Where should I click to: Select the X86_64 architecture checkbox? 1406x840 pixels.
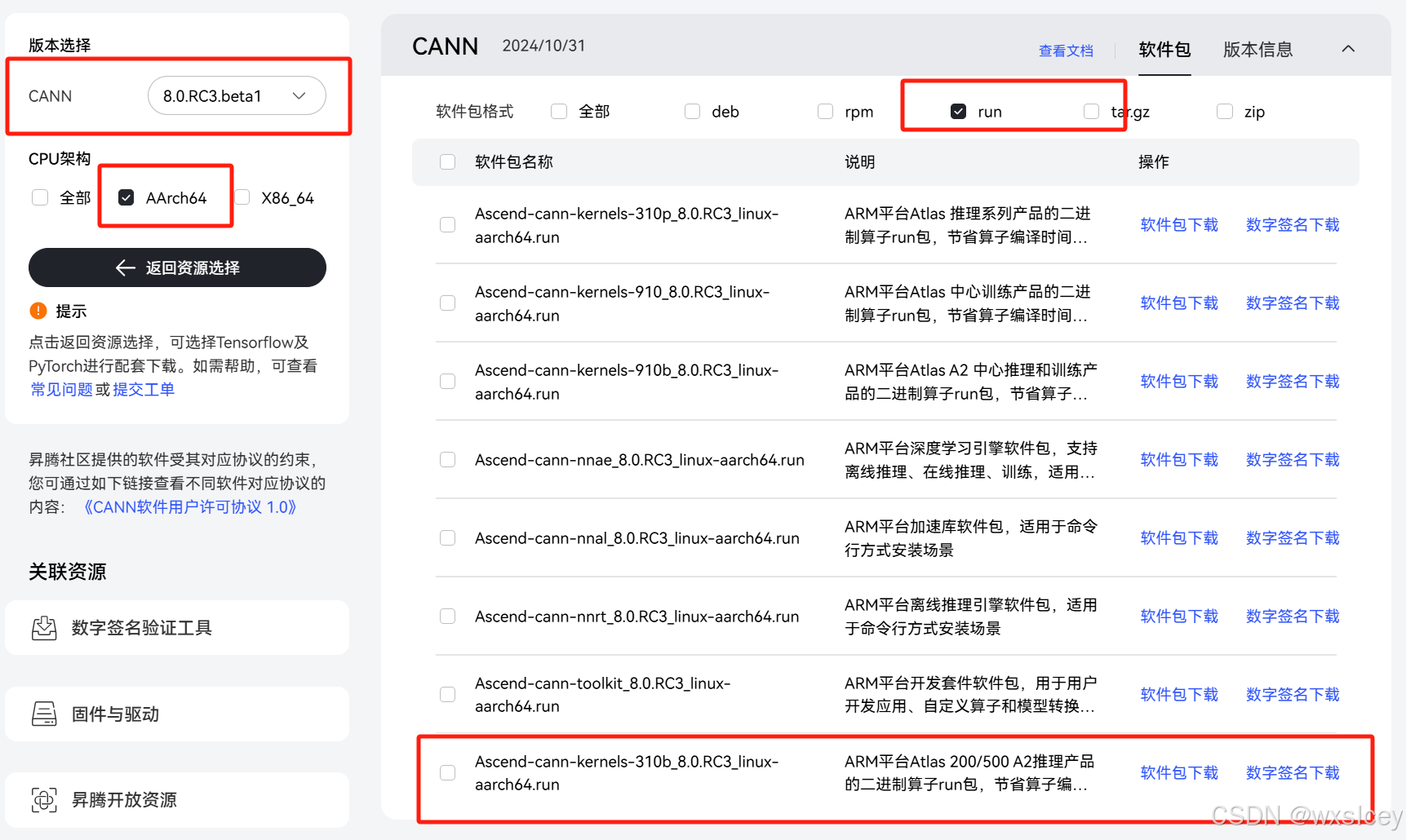pos(242,197)
